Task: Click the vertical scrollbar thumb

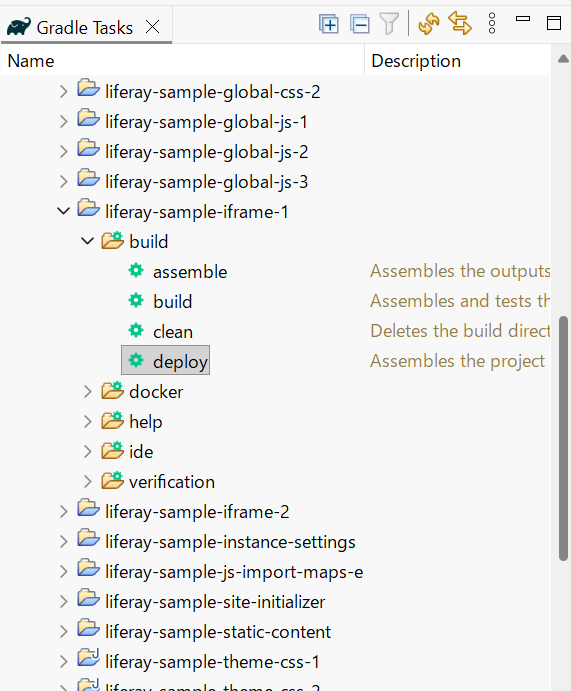Action: (563, 438)
